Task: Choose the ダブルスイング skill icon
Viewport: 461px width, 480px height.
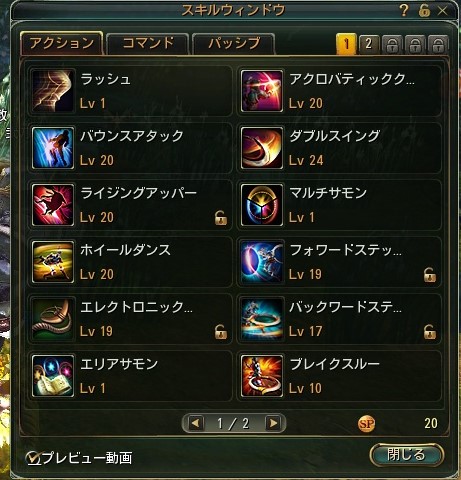Action: pyautogui.click(x=262, y=148)
